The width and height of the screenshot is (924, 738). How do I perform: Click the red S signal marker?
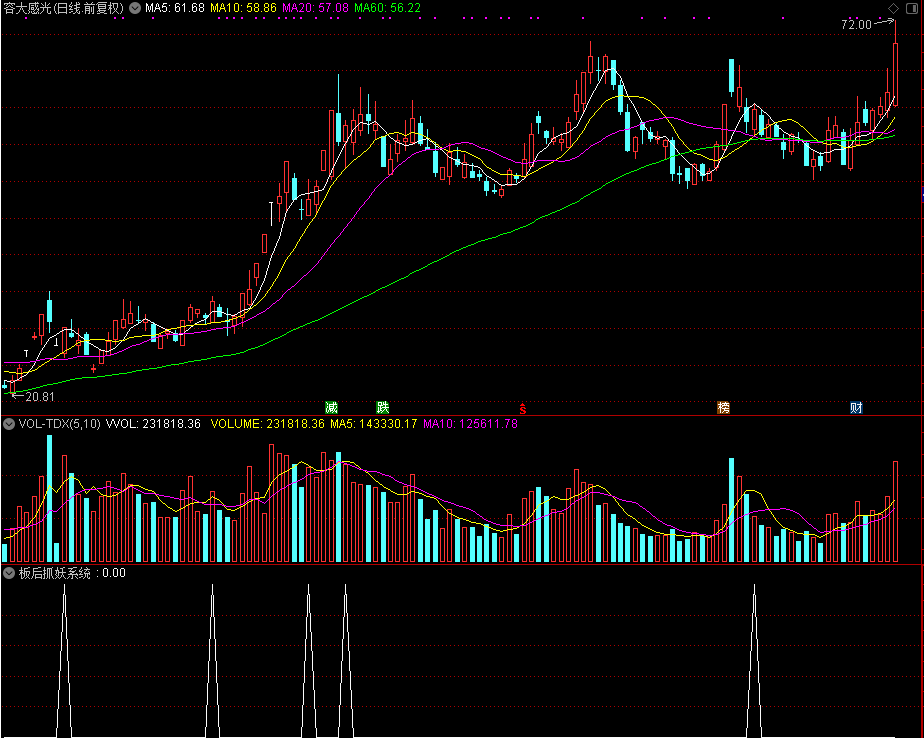pos(523,408)
